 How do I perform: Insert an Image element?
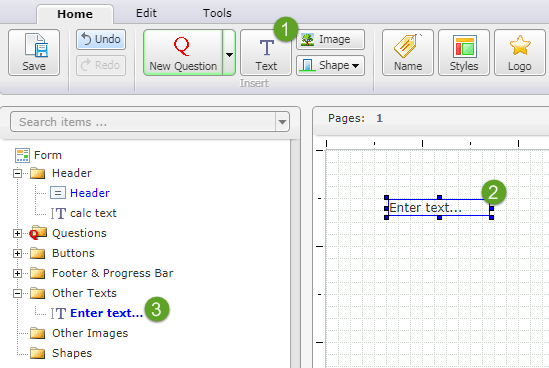click(x=330, y=39)
